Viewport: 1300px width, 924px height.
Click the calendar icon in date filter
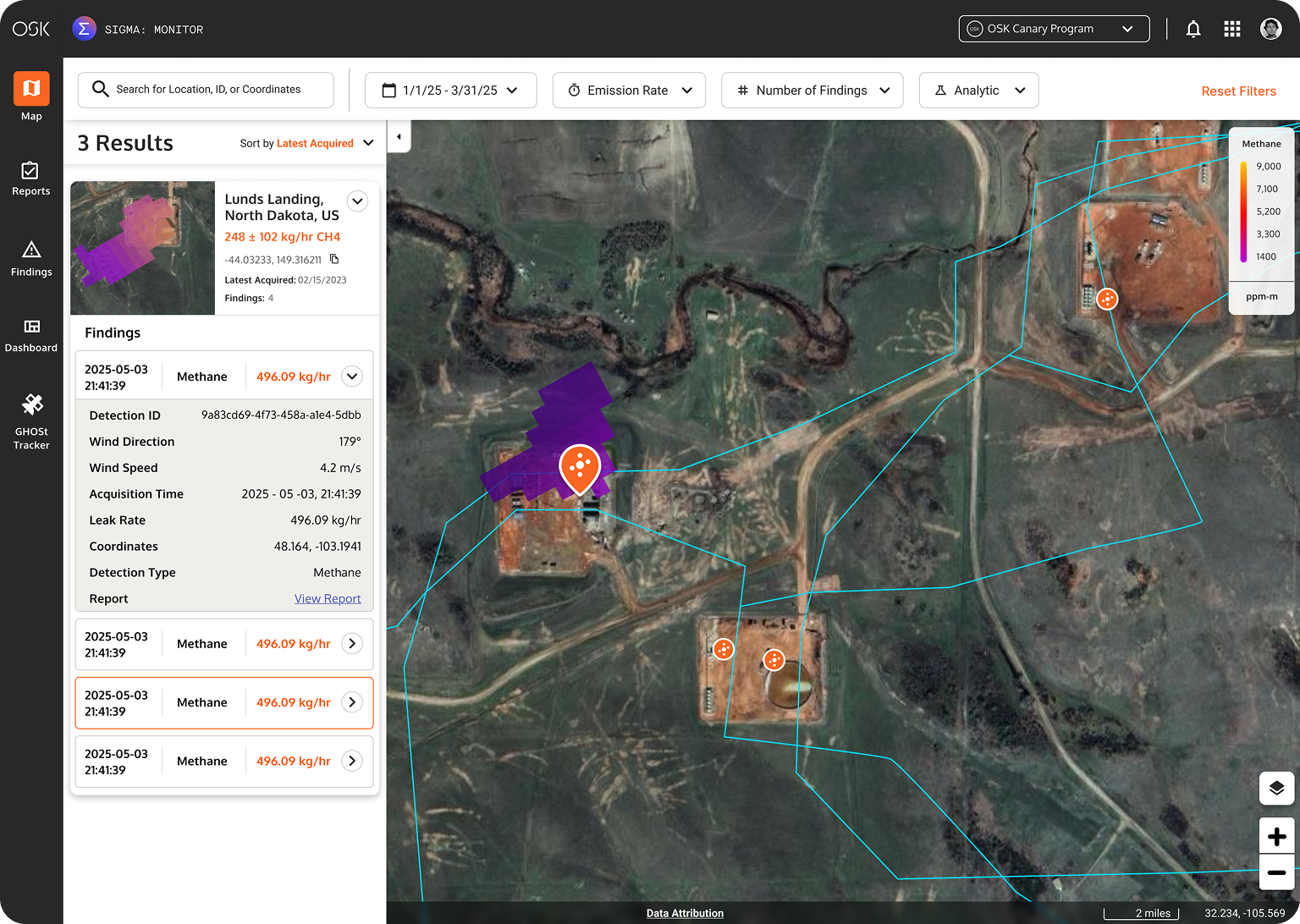coord(389,90)
